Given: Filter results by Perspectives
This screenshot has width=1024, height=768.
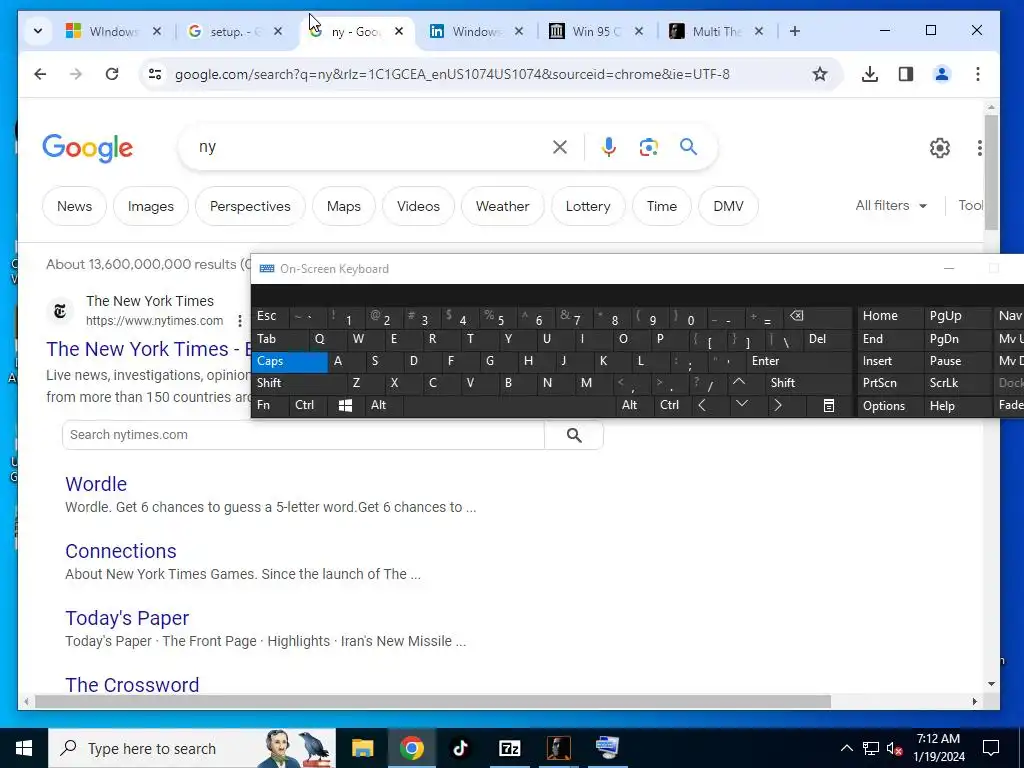Looking at the screenshot, I should coord(250,206).
